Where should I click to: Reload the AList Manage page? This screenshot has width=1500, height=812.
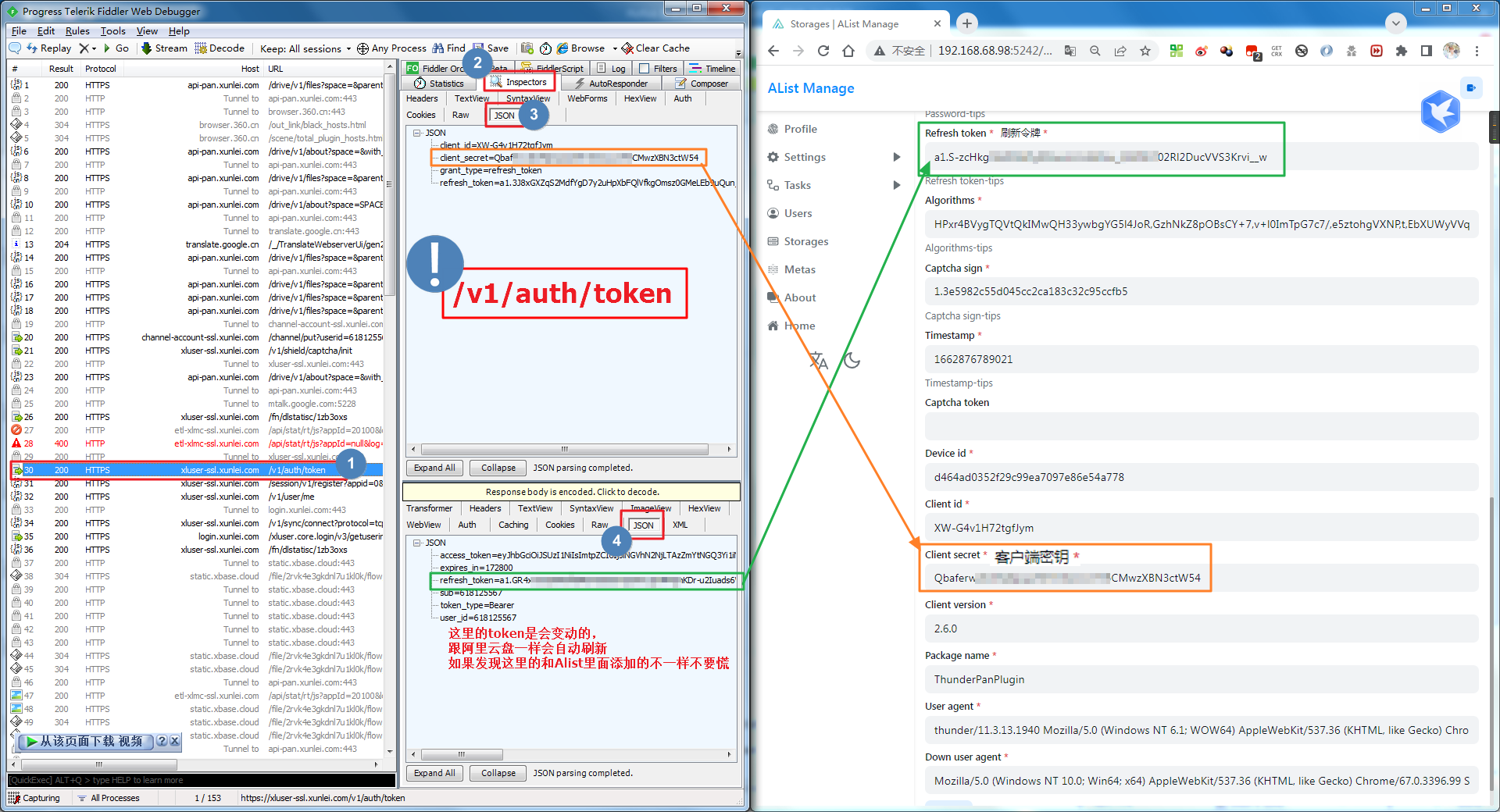point(823,51)
